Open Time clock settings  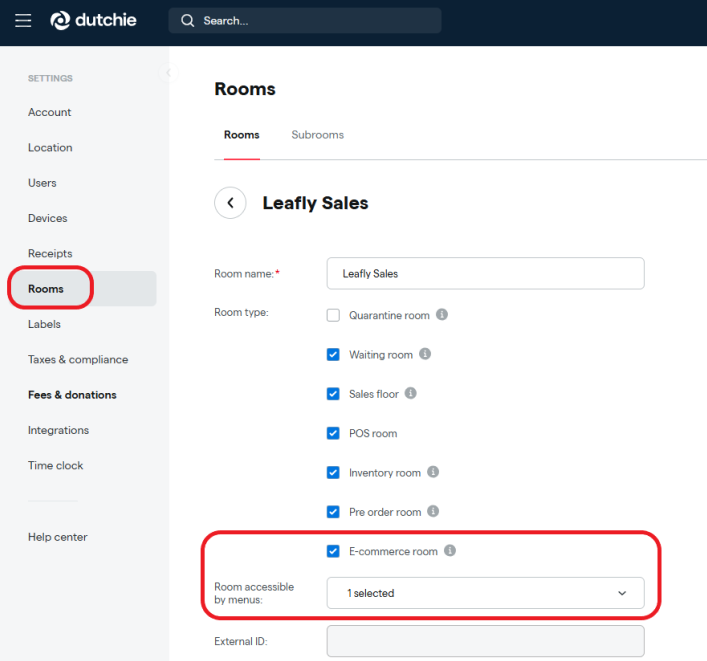click(x=55, y=465)
